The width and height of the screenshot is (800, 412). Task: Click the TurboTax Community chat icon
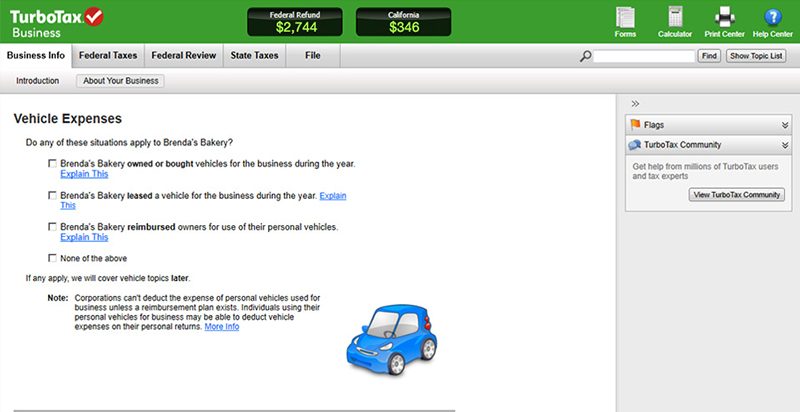point(634,145)
